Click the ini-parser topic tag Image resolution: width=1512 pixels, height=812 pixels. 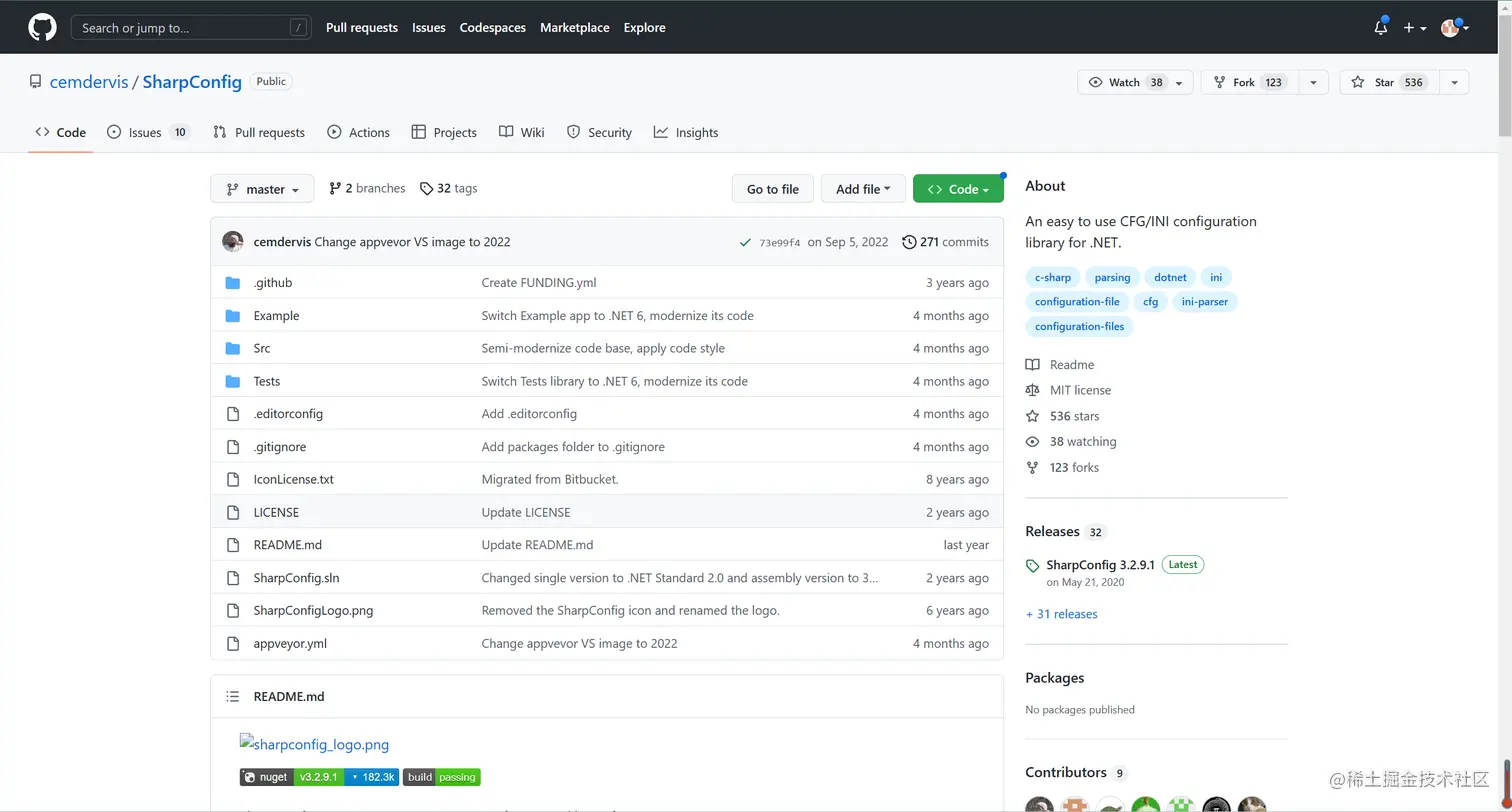point(1205,301)
